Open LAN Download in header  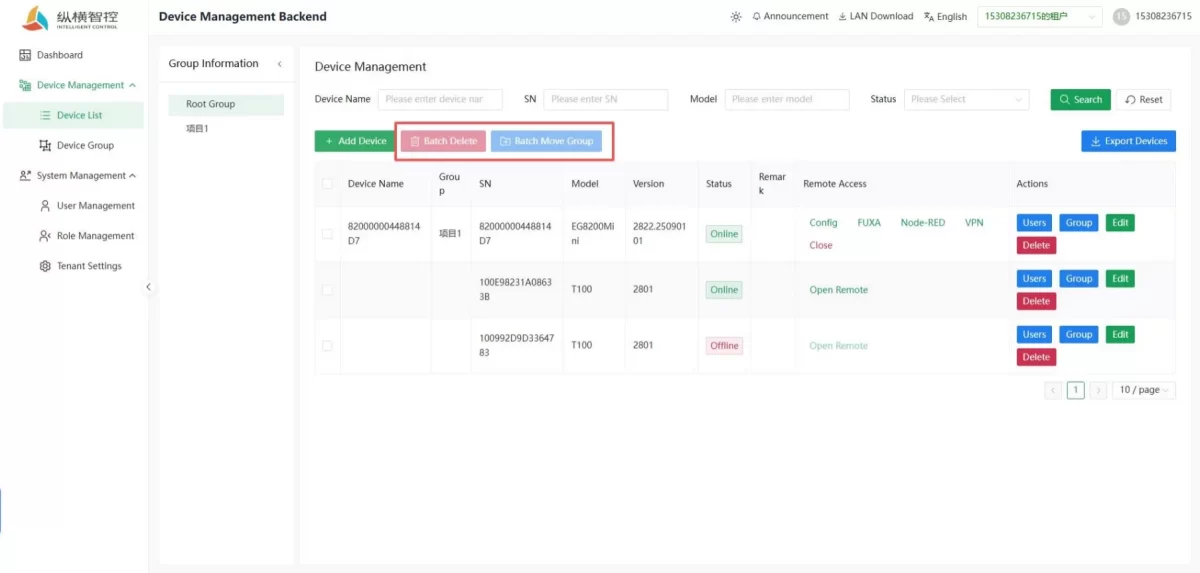[875, 17]
